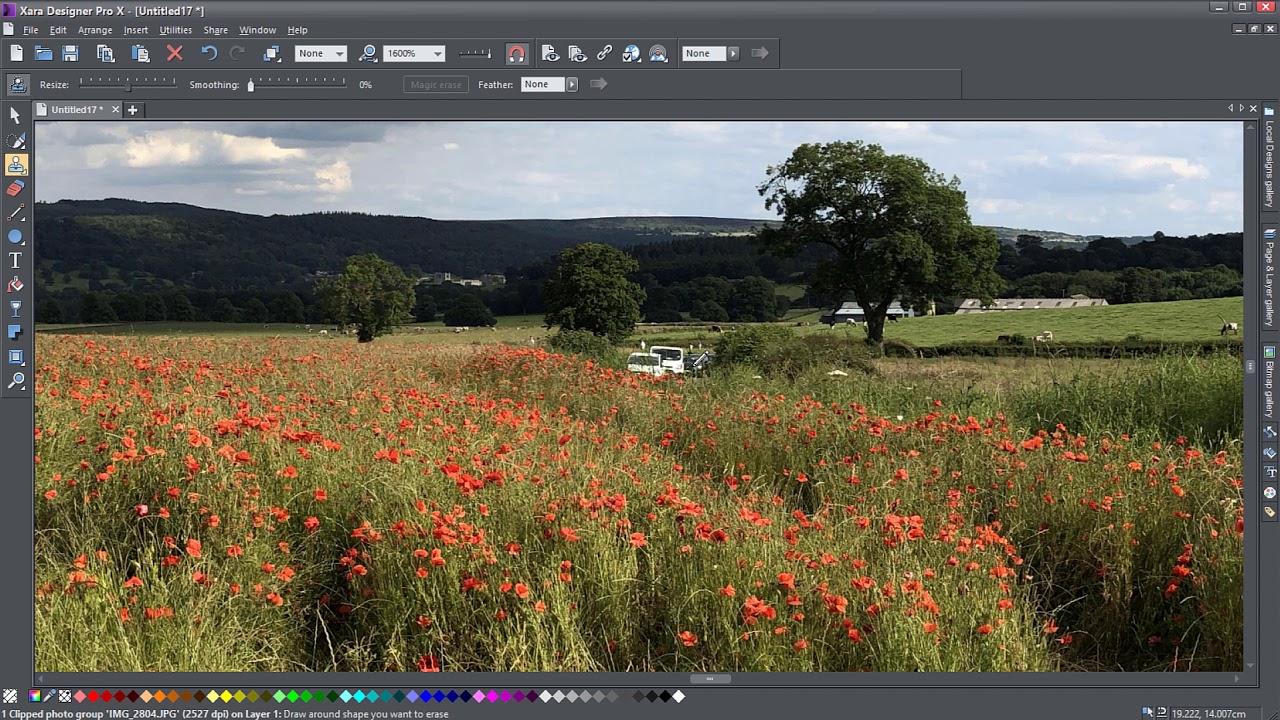Select the Fill bucket tool
The width and height of the screenshot is (1280, 720).
click(x=15, y=285)
